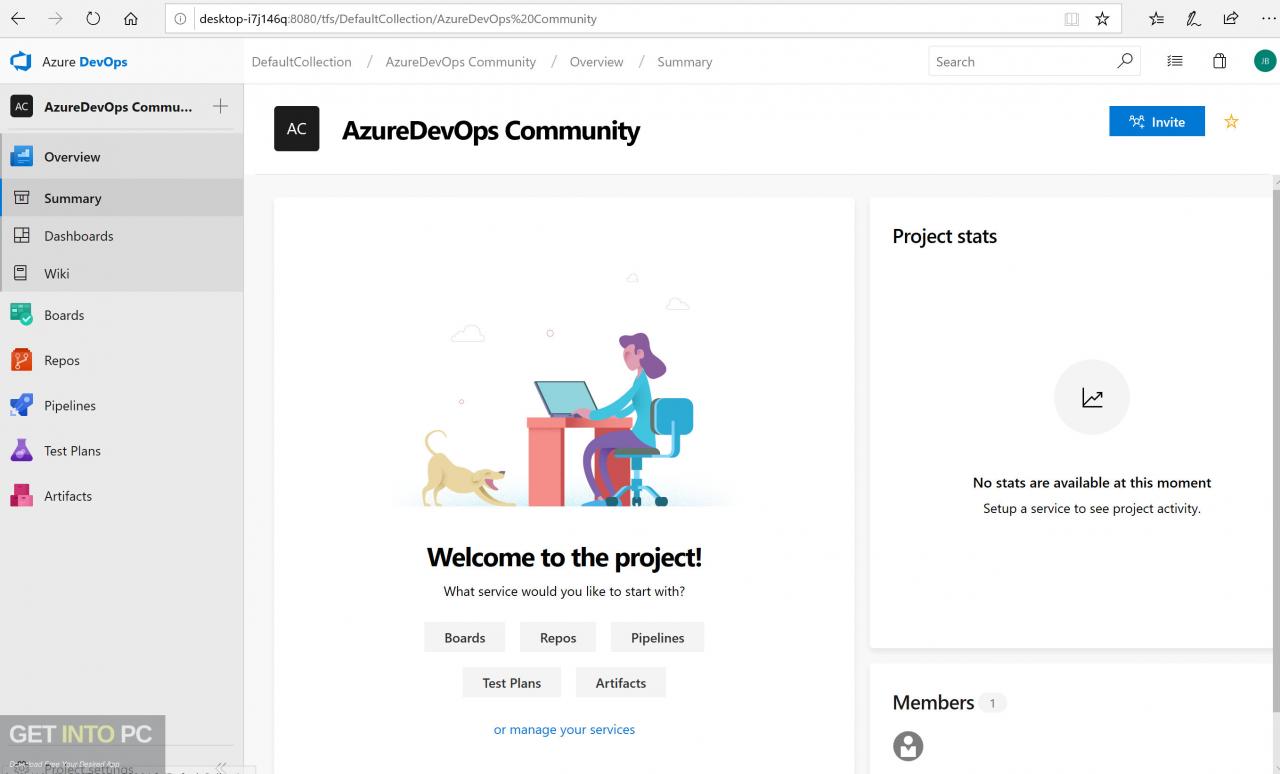This screenshot has width=1280, height=774.
Task: Favorite the project with the star icon
Action: click(1232, 121)
